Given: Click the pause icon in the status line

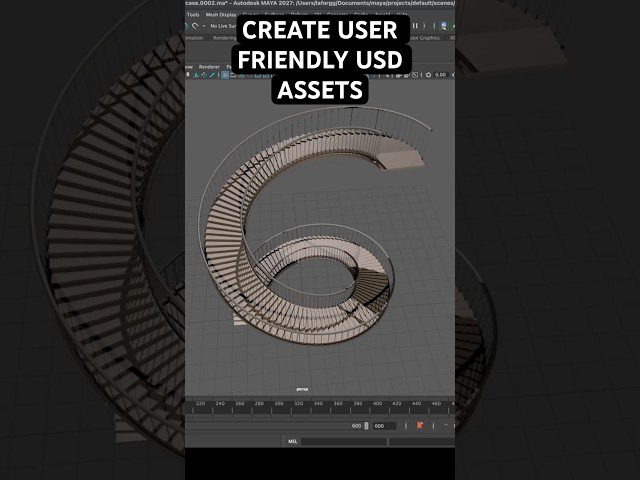Looking at the screenshot, I should pos(415,26).
